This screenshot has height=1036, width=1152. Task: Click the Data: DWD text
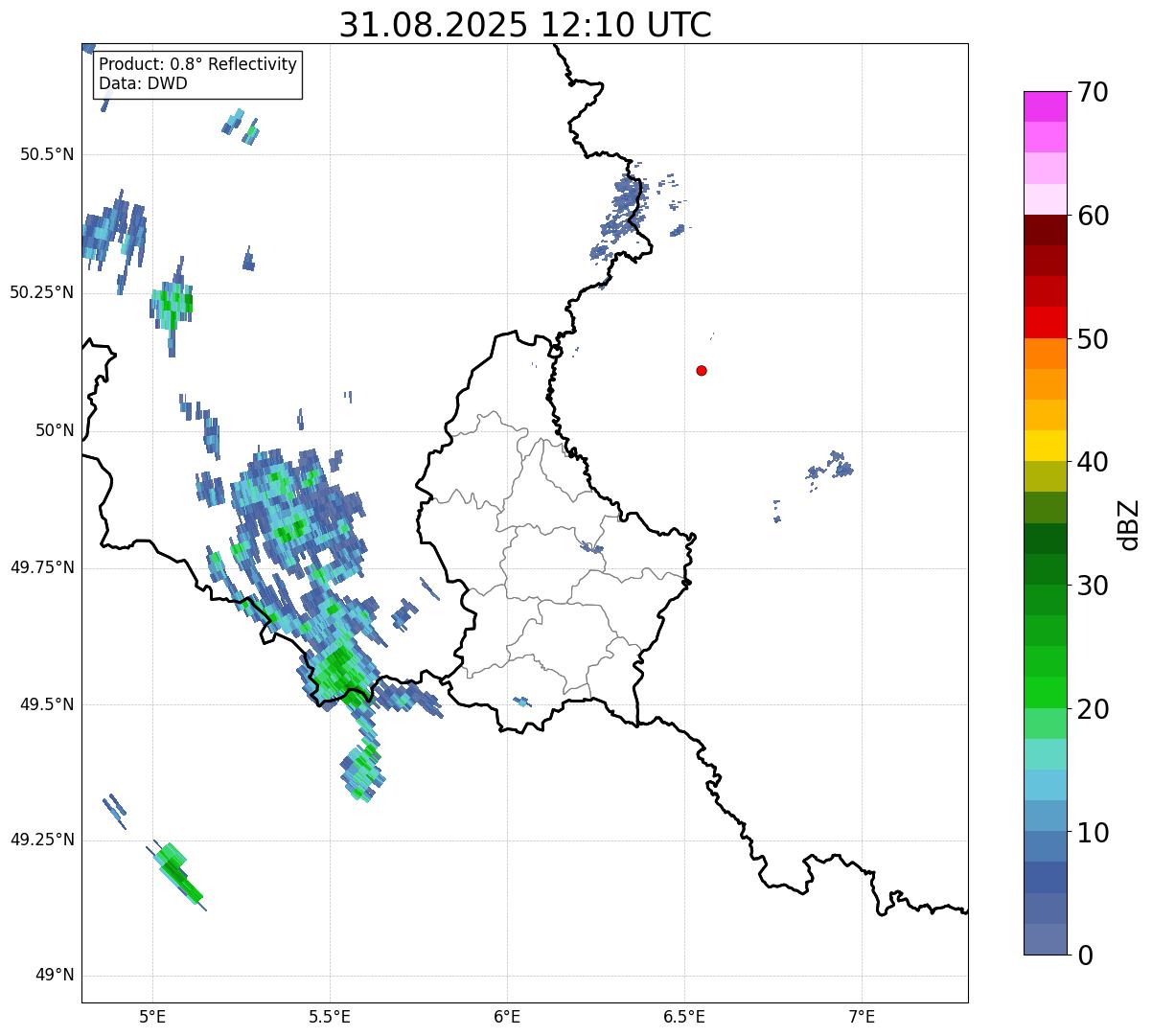[x=143, y=83]
